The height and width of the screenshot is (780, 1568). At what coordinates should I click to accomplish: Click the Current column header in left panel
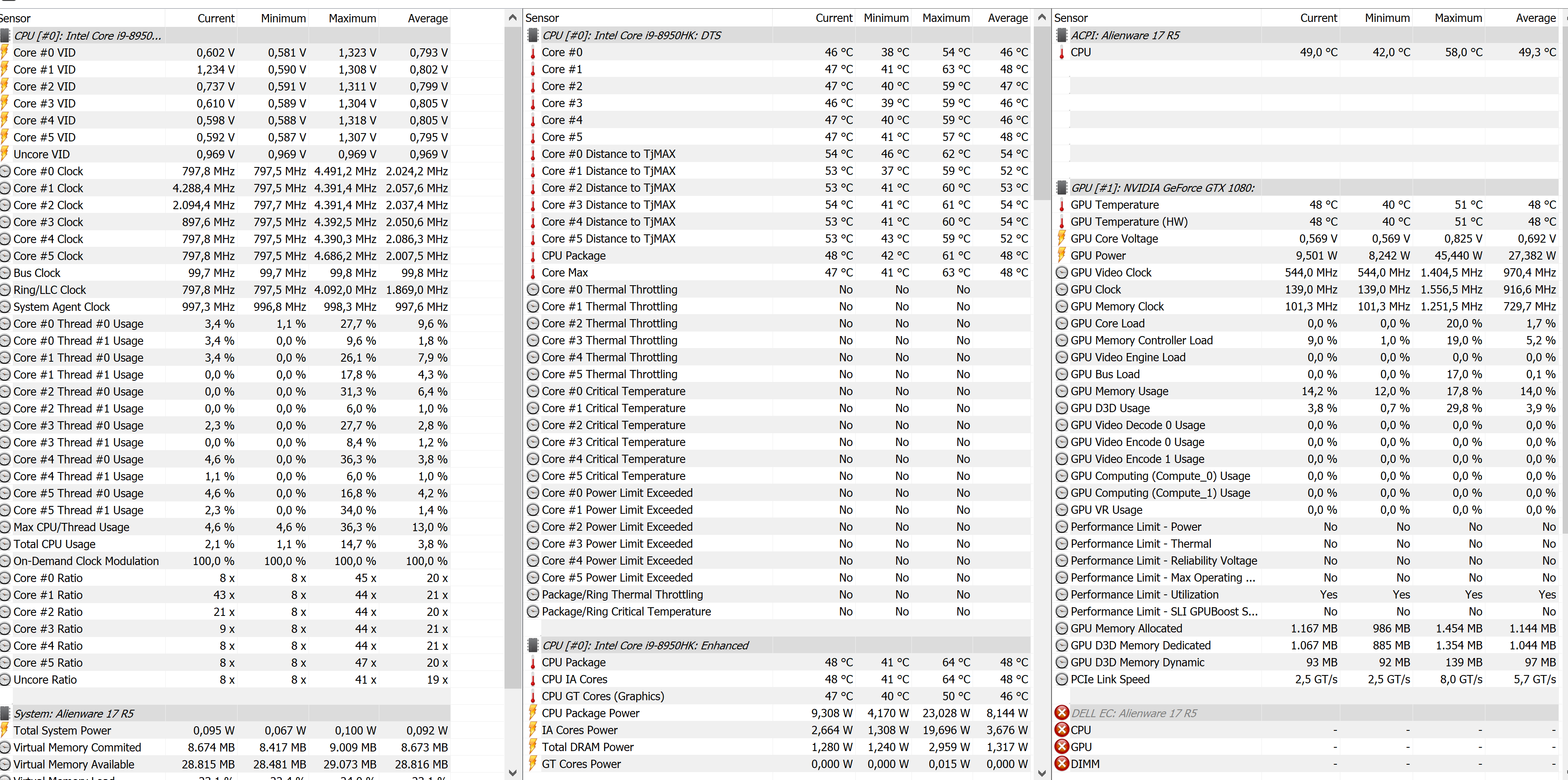tap(216, 18)
